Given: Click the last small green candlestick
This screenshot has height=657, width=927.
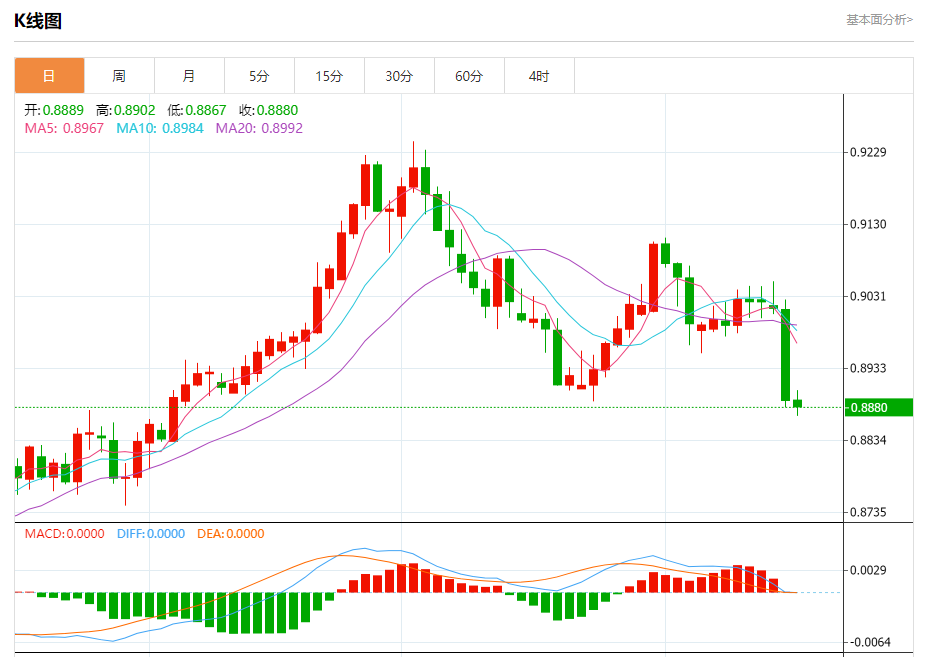Looking at the screenshot, I should (x=798, y=403).
